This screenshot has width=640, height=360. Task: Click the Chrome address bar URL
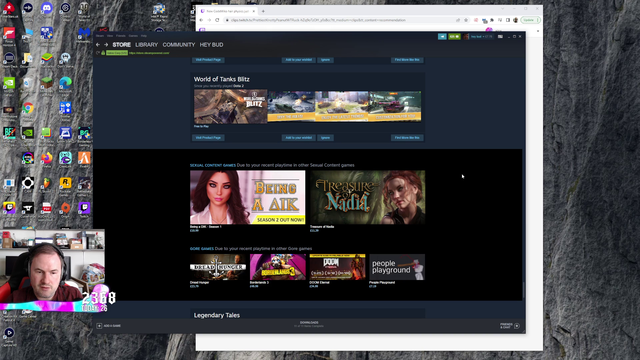tap(318, 20)
